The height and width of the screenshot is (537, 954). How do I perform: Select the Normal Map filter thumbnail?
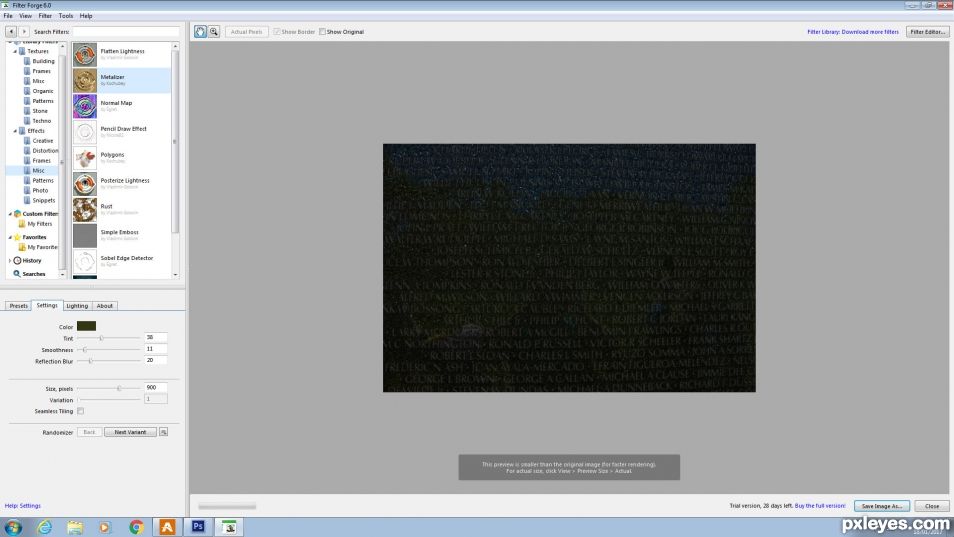pos(85,106)
